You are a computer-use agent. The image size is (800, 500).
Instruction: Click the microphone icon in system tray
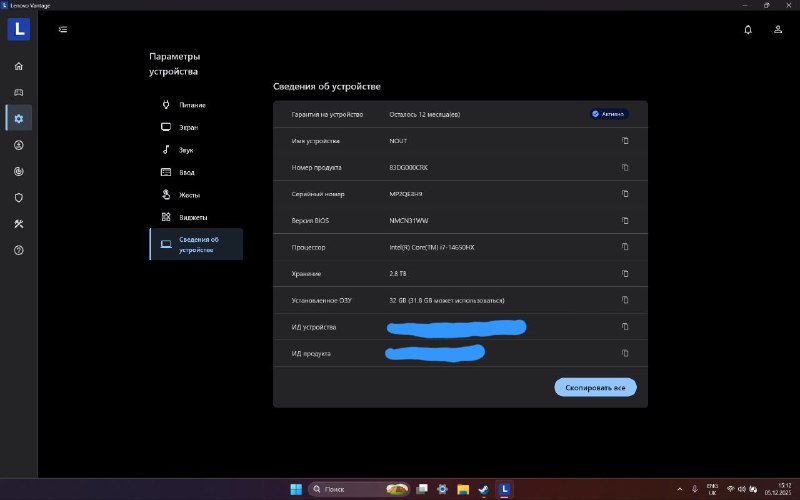[694, 489]
